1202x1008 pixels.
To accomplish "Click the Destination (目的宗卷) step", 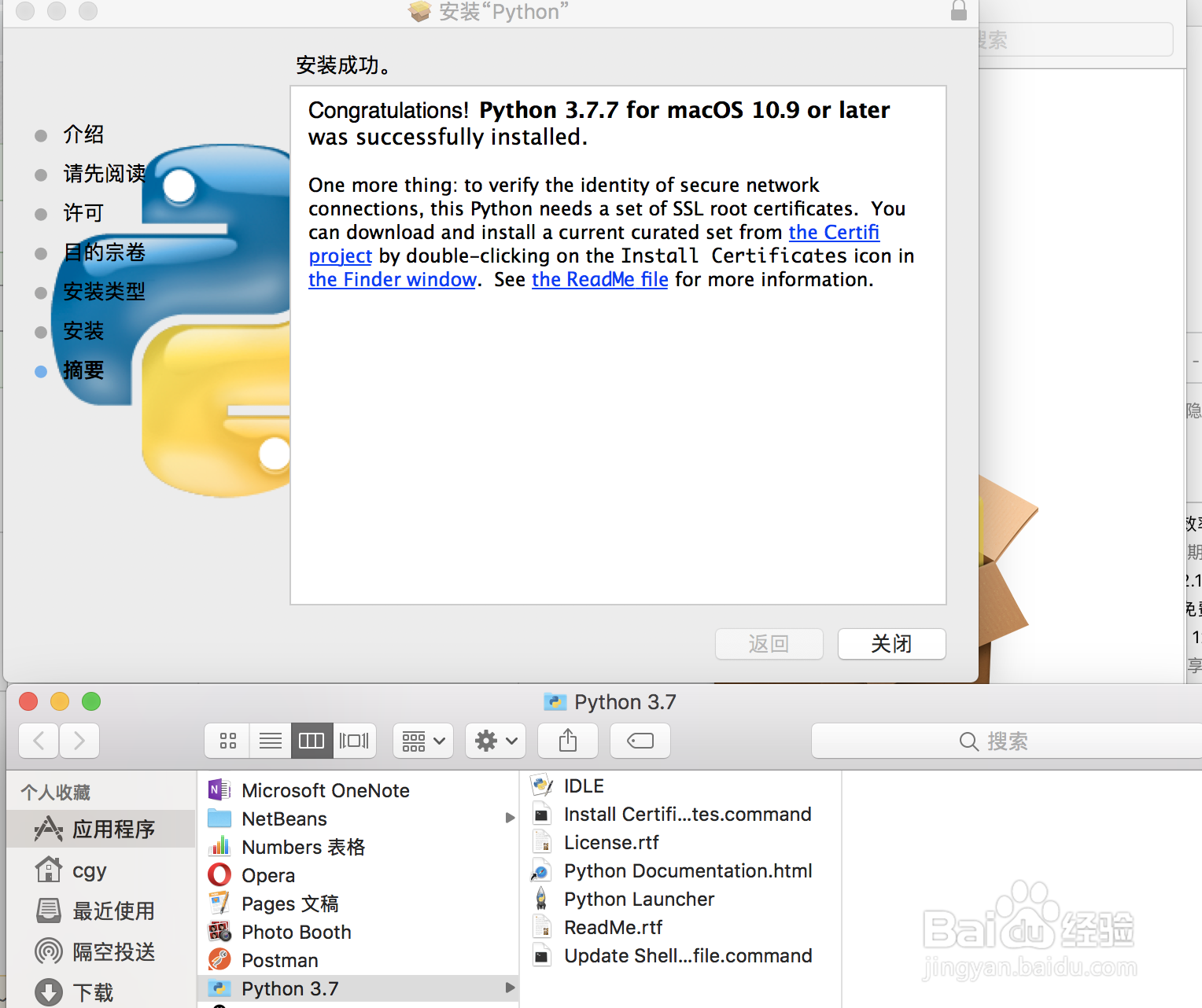I will [x=105, y=252].
